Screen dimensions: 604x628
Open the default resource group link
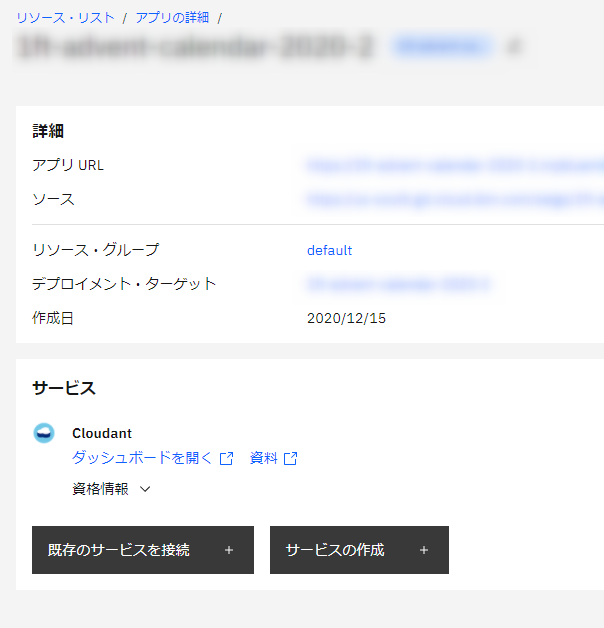point(329,251)
